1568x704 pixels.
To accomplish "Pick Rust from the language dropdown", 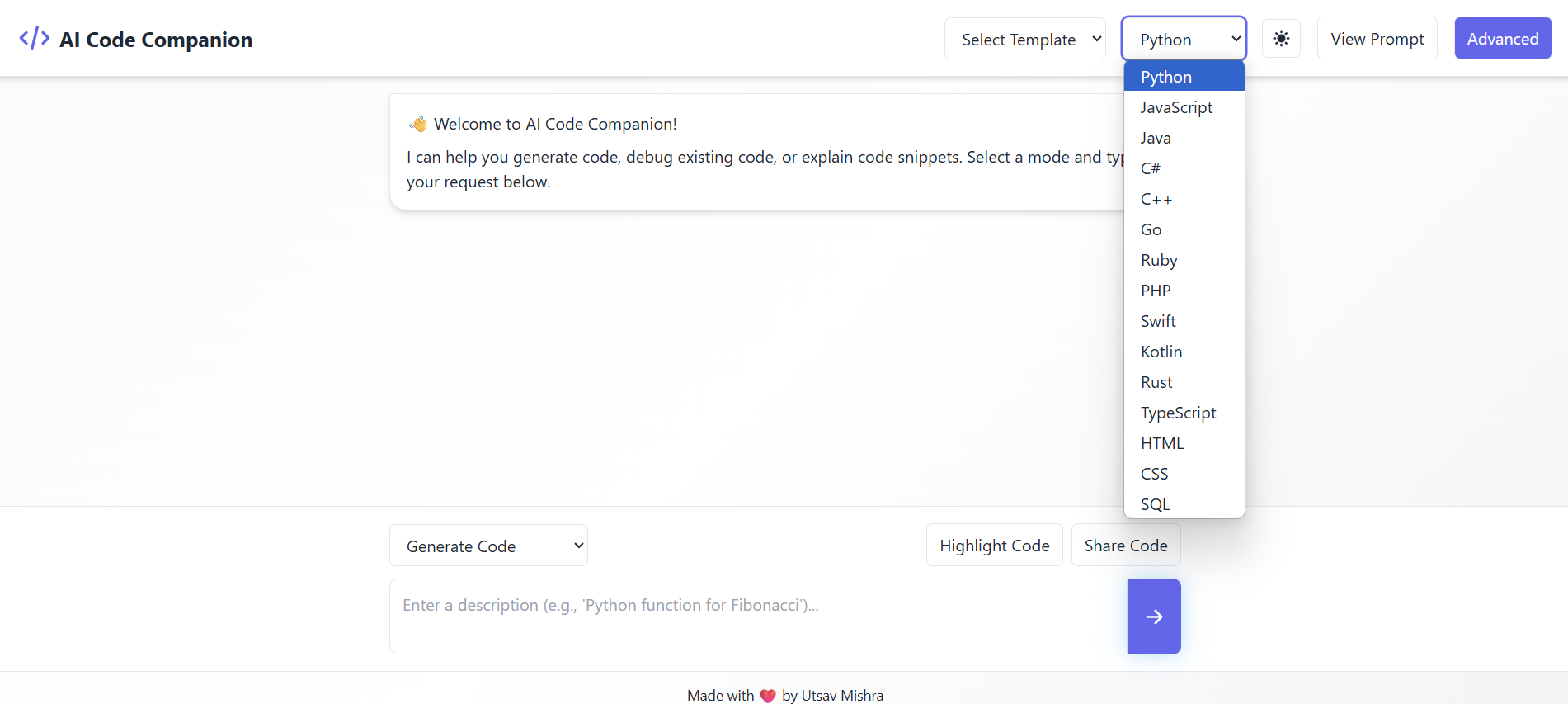I will [x=1184, y=382].
